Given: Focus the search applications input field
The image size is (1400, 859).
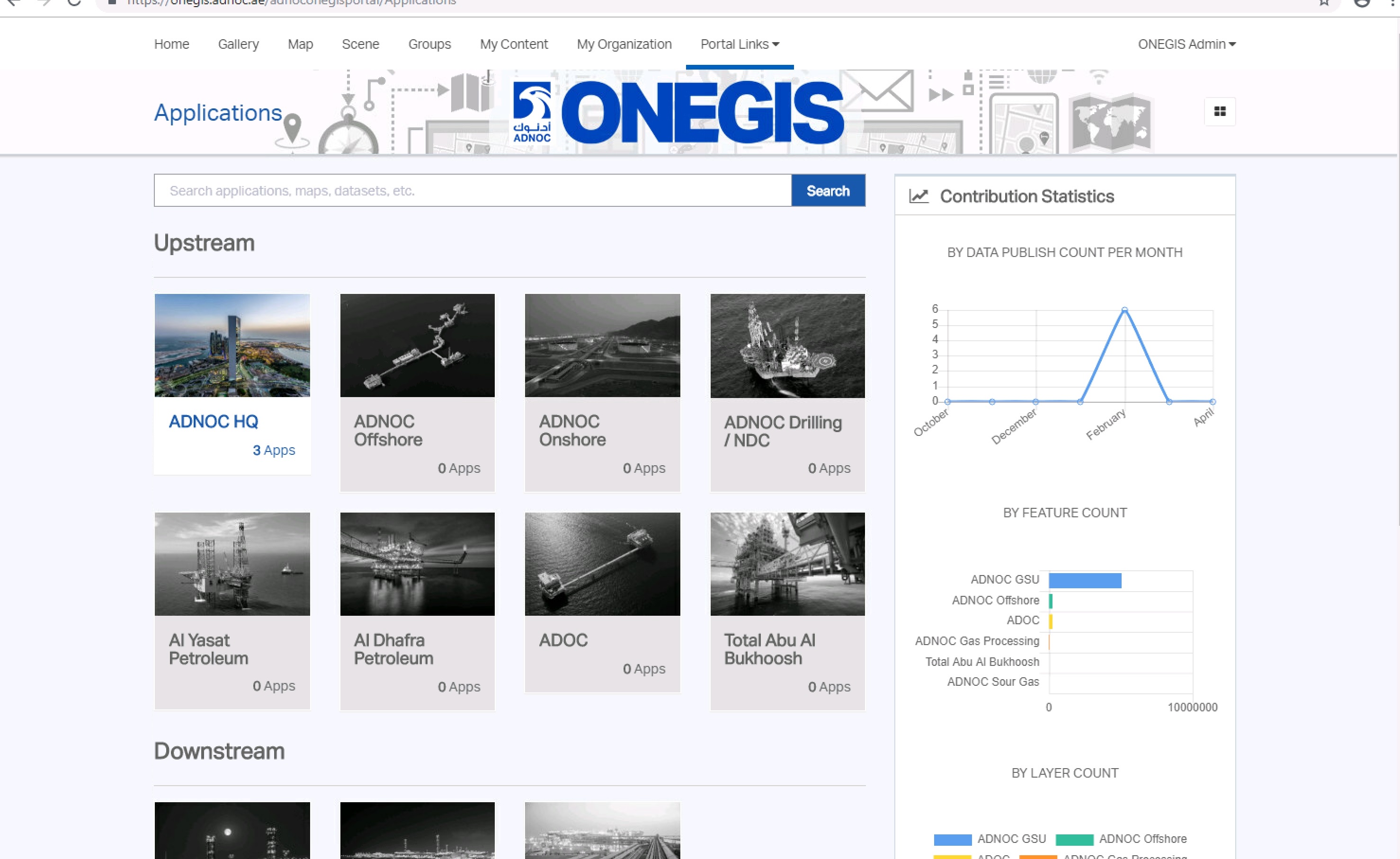Looking at the screenshot, I should pos(472,190).
